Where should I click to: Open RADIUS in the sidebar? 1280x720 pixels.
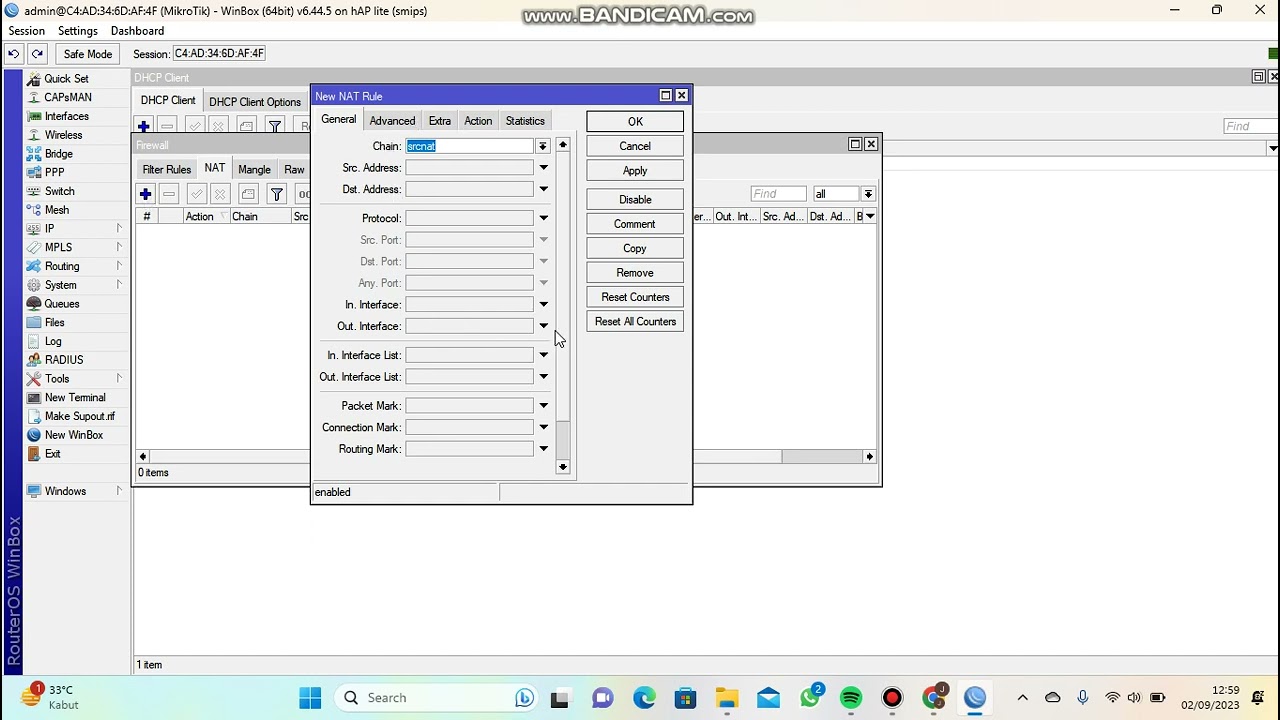pos(64,360)
